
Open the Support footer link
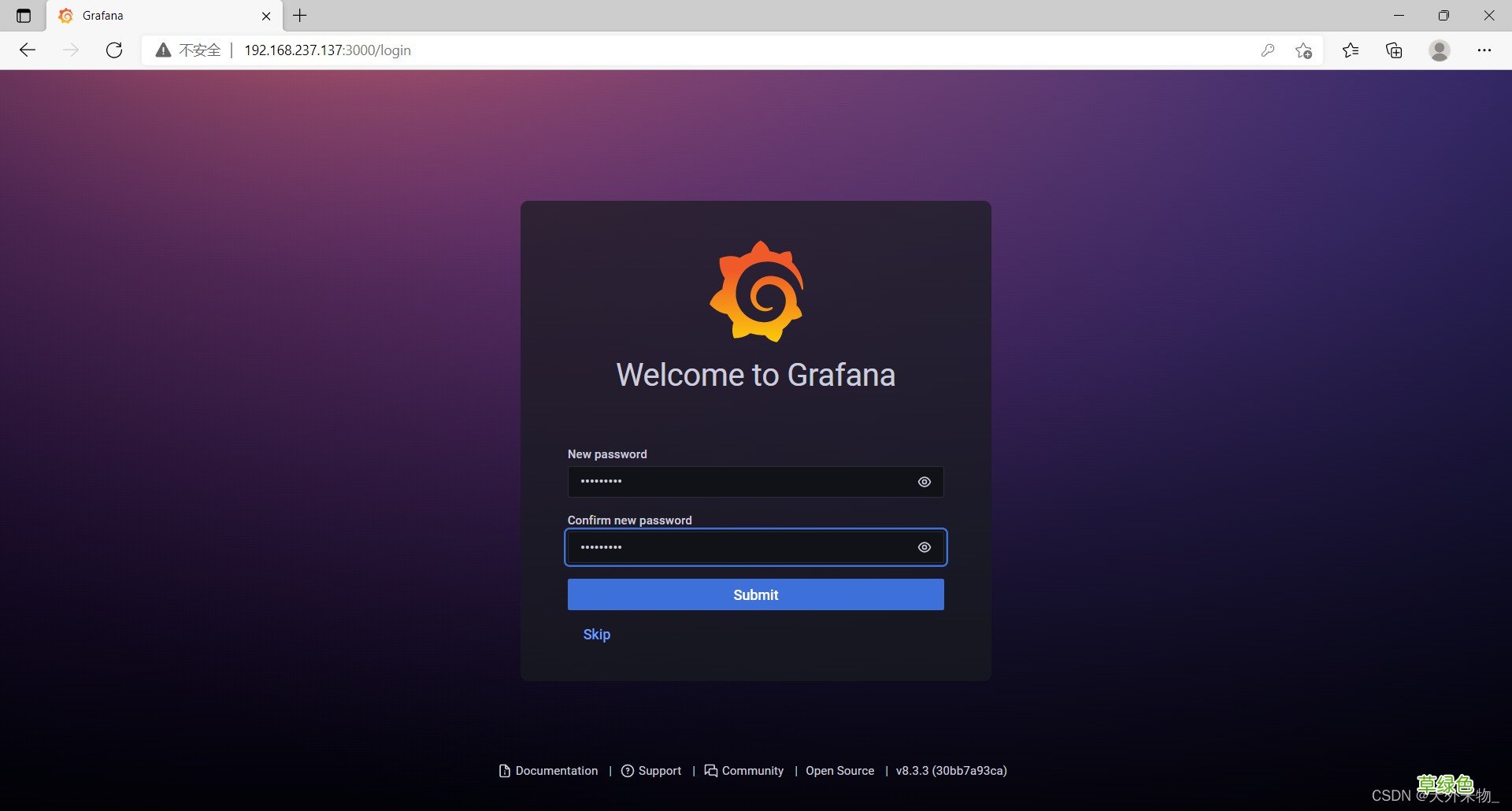(651, 771)
